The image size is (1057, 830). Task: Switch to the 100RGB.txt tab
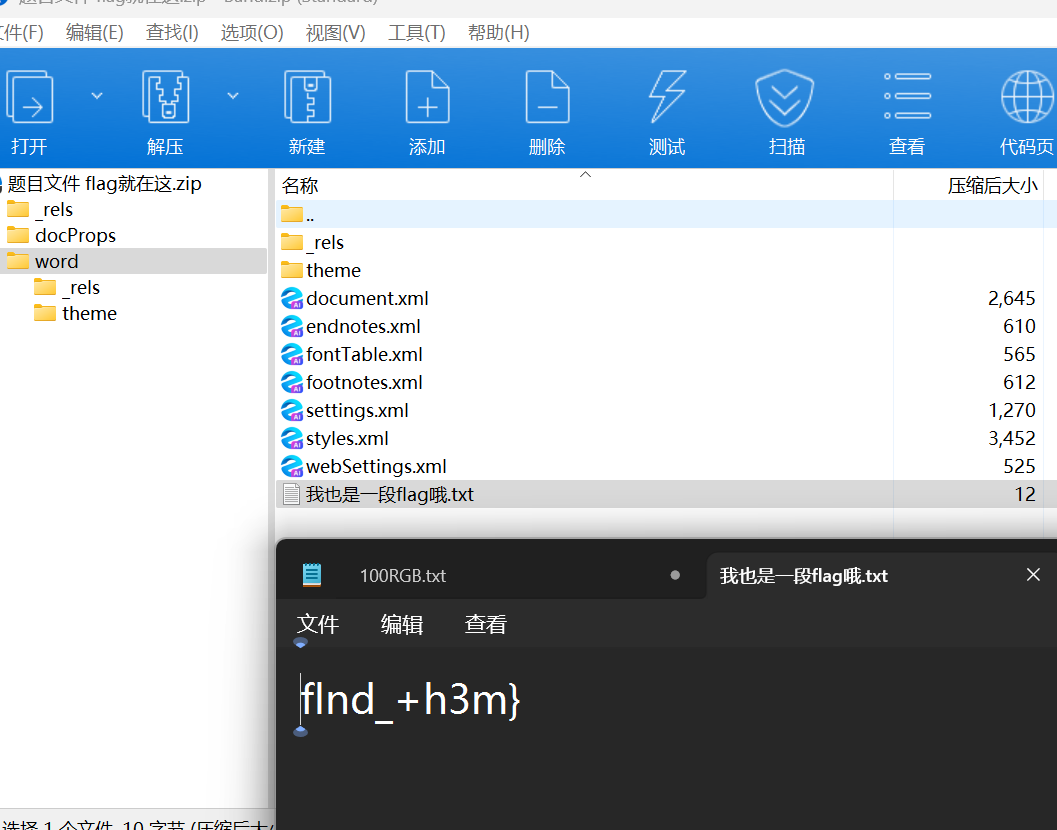pos(402,576)
